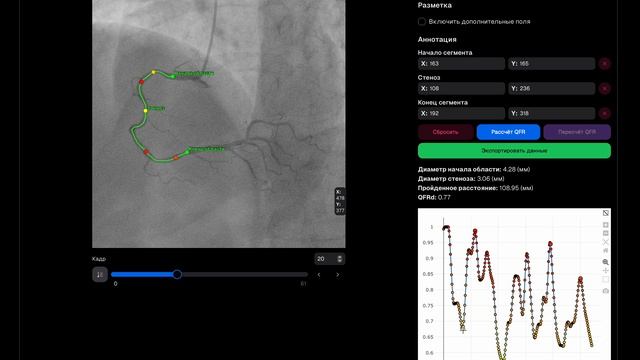
Task: Click the «Пройденное расстояние» value line
Action: coord(476,188)
